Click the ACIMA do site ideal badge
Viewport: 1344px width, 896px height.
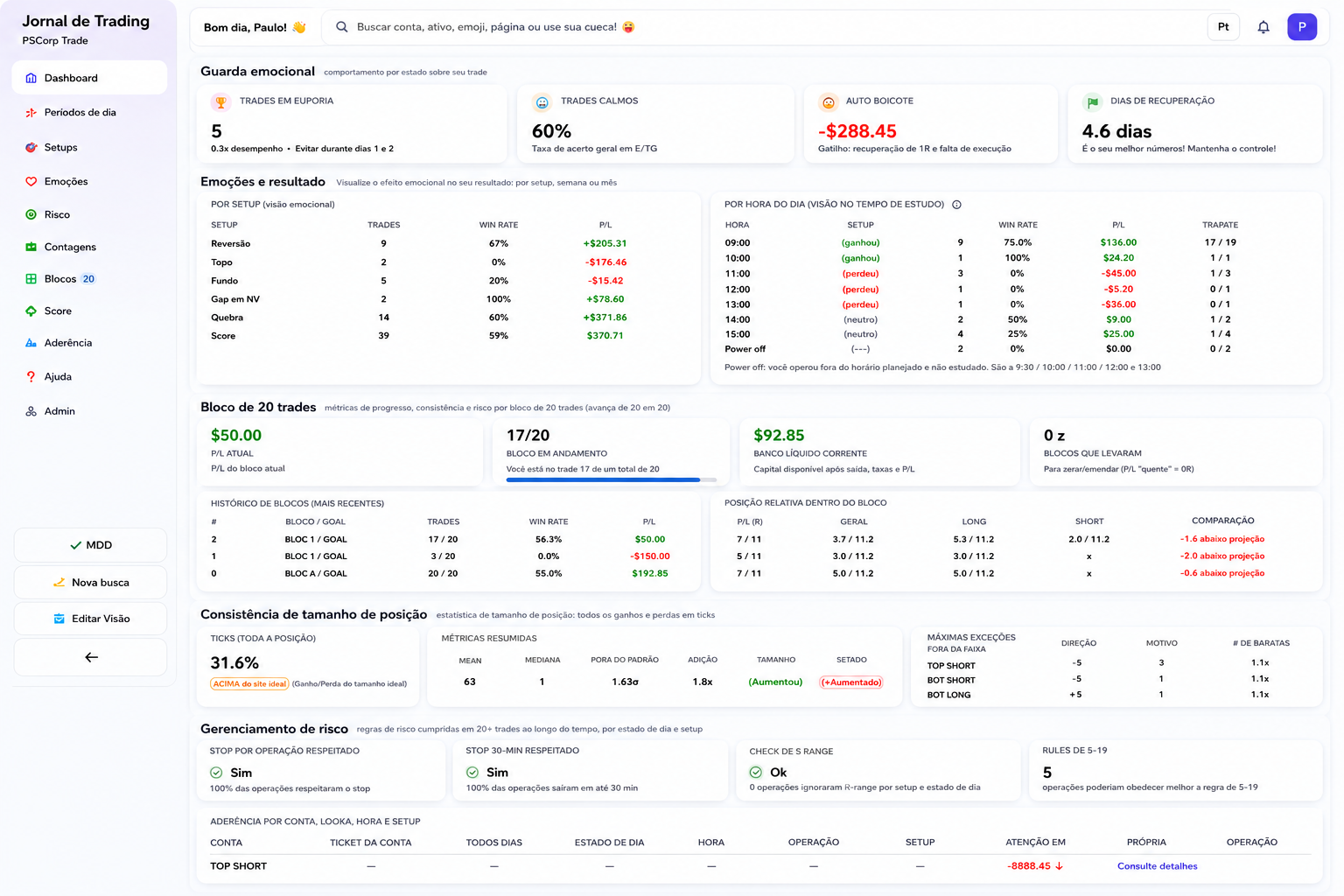coord(249,683)
